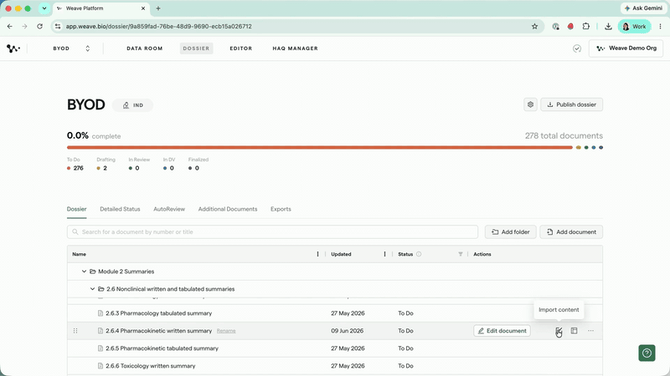Image resolution: width=670 pixels, height=376 pixels.
Task: Open the Updated column menu dots
Action: point(385,254)
